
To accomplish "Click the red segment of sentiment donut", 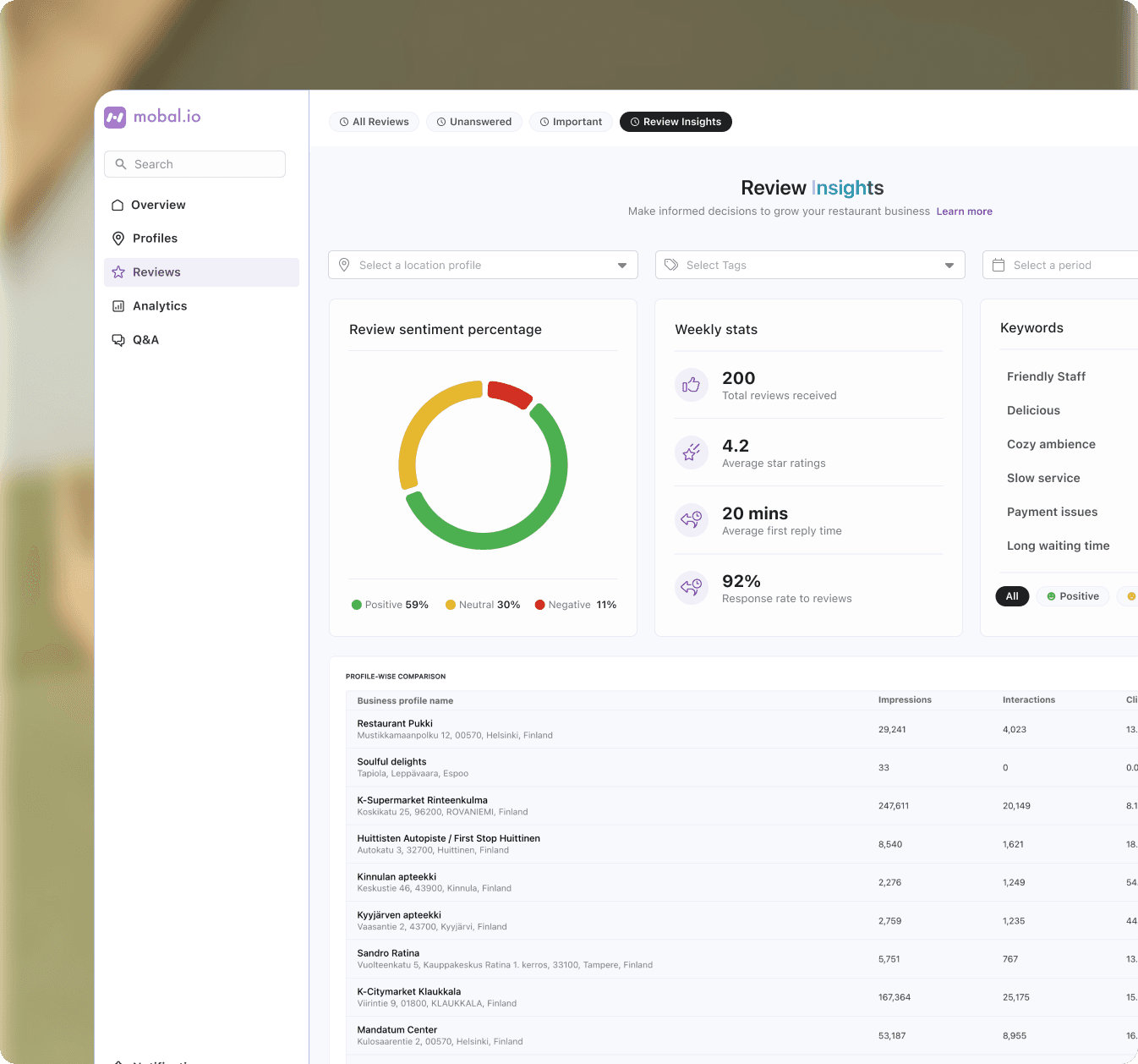I will click(511, 393).
